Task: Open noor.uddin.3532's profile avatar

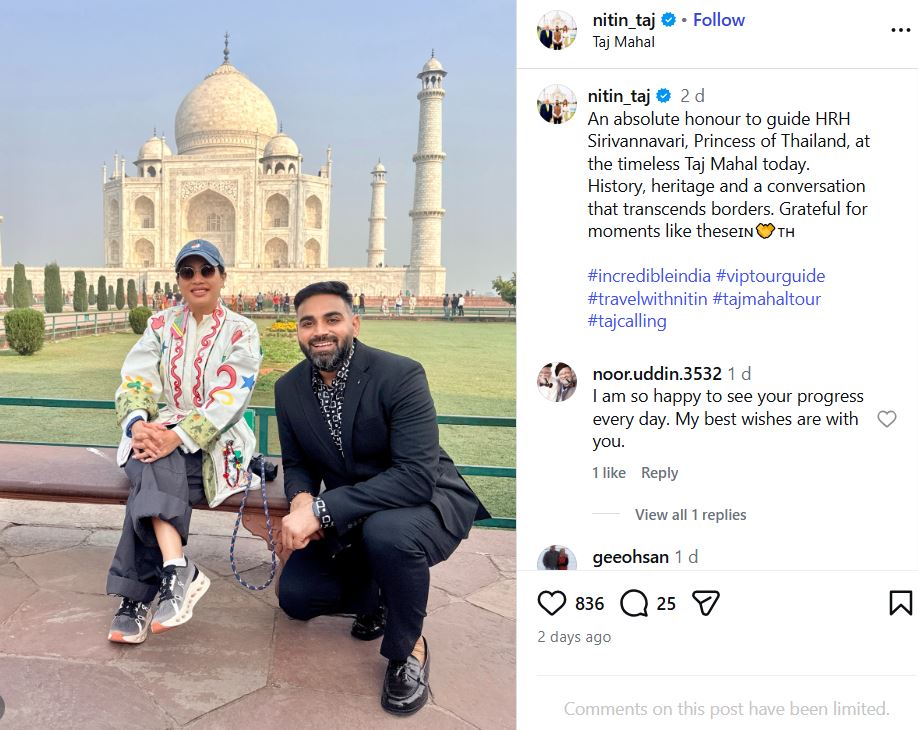Action: (x=557, y=382)
